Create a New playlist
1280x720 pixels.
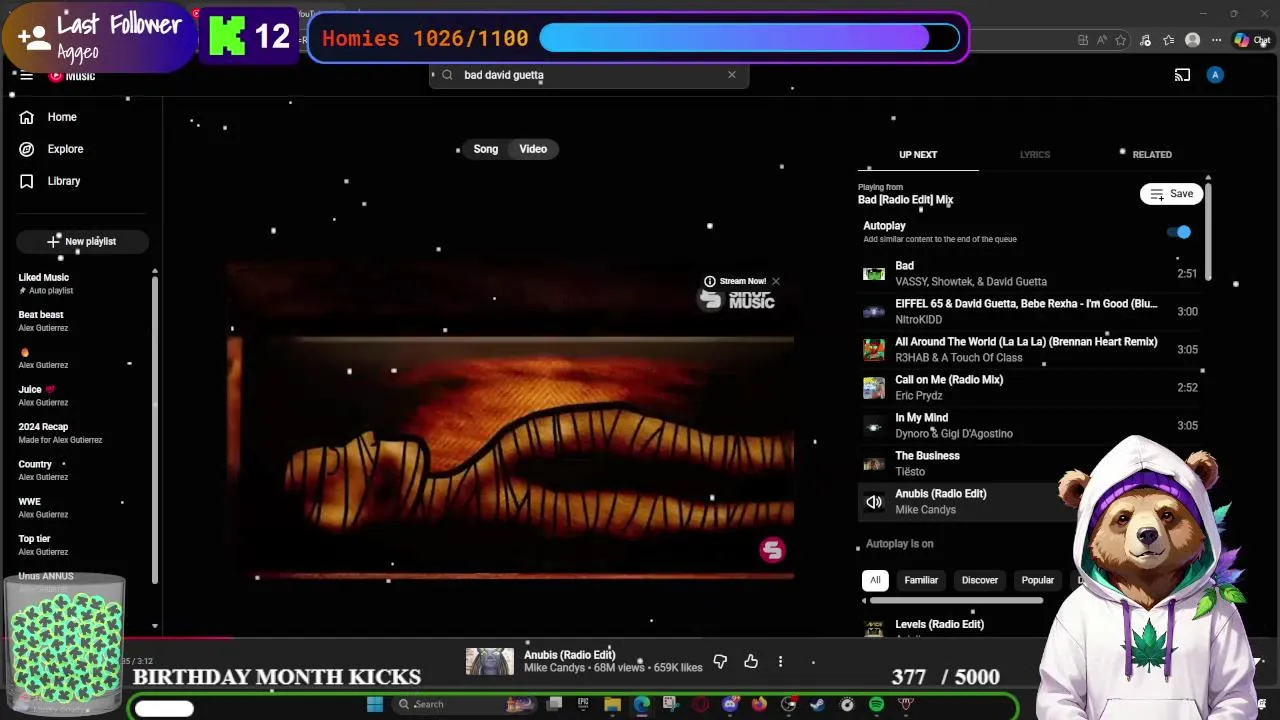pyautogui.click(x=82, y=241)
